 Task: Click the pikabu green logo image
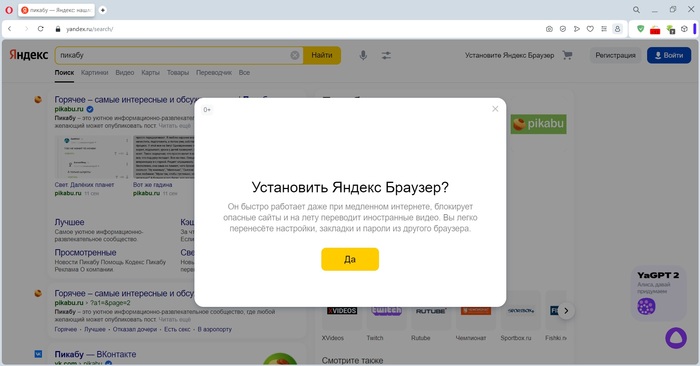coord(538,124)
